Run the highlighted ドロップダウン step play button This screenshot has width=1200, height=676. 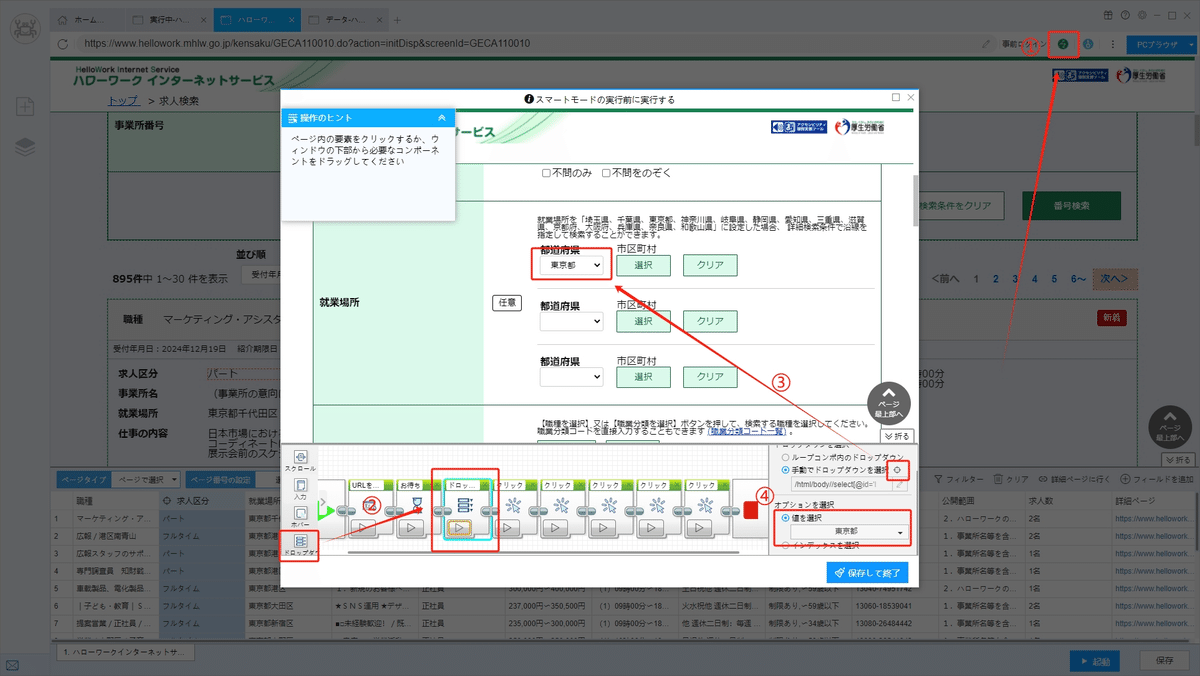460,527
